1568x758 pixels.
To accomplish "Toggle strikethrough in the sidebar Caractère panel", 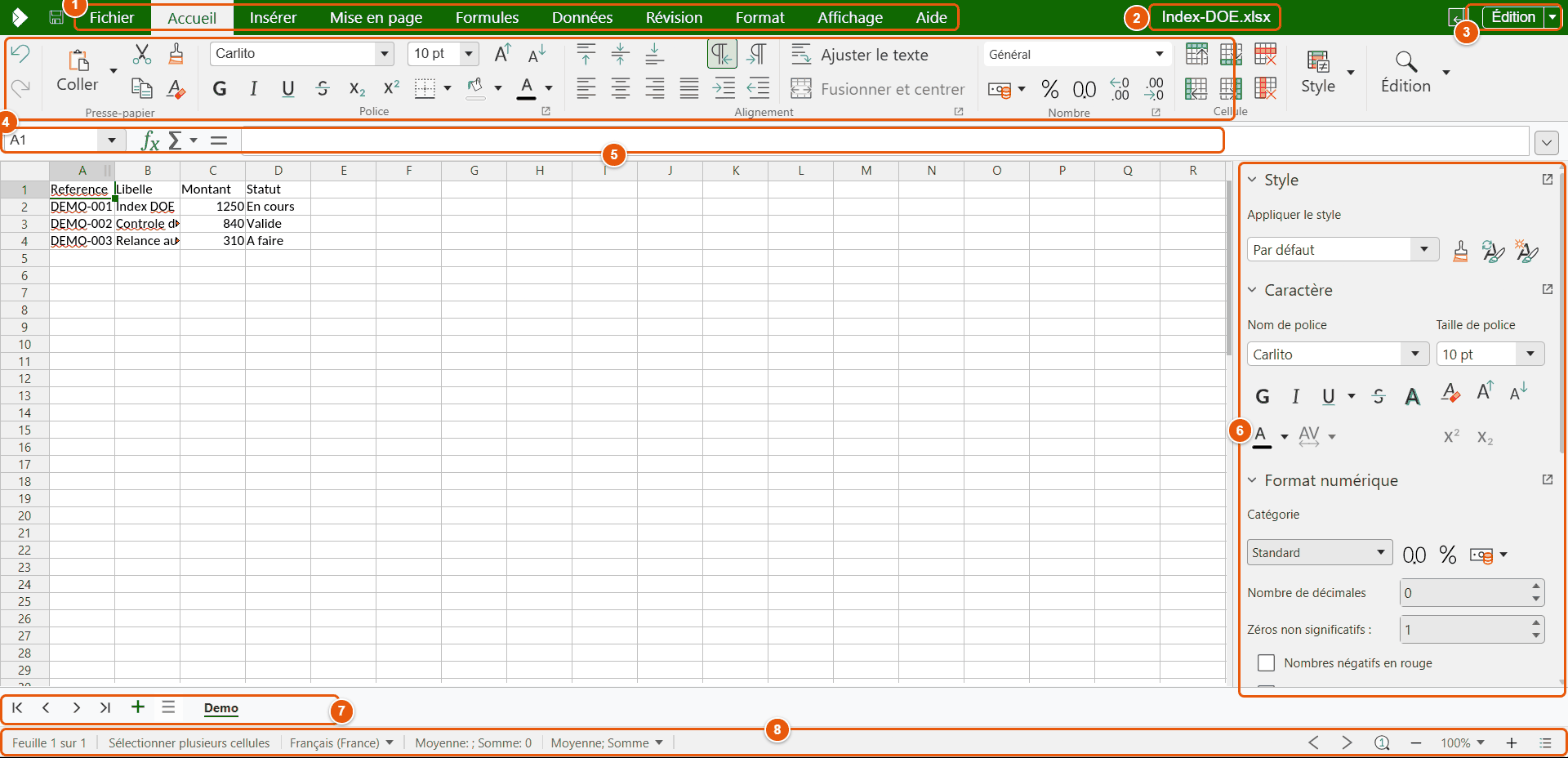I will click(1378, 396).
